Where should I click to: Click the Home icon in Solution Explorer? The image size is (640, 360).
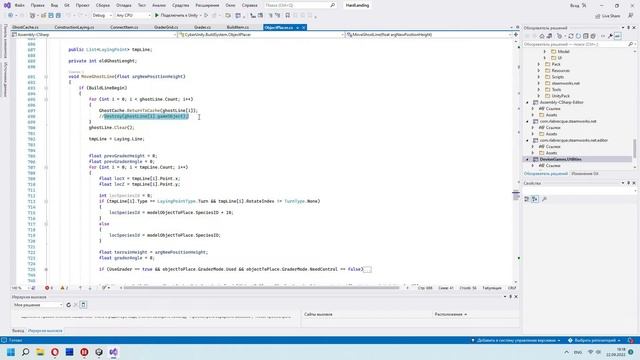542,36
